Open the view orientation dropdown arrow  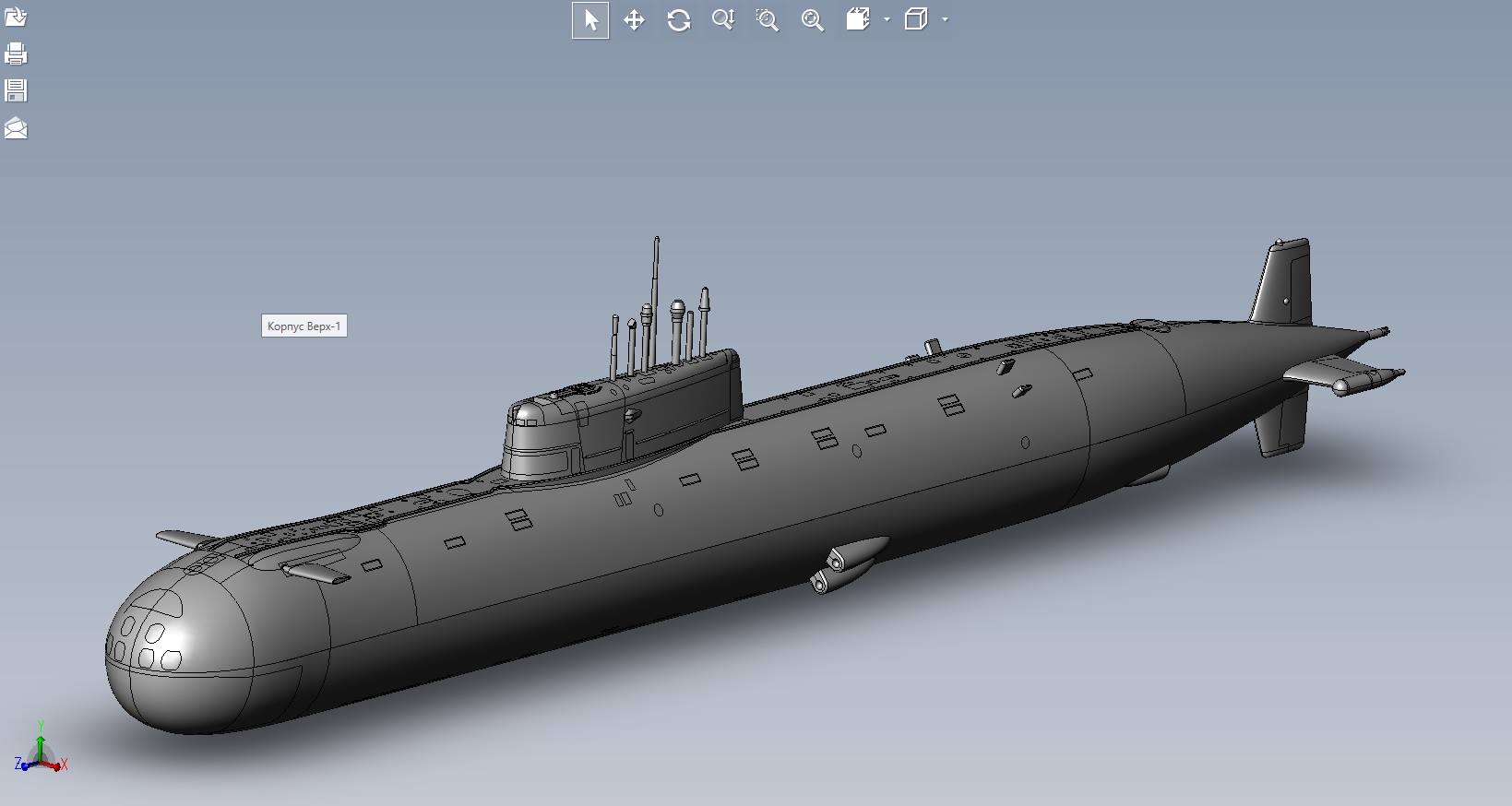887,19
